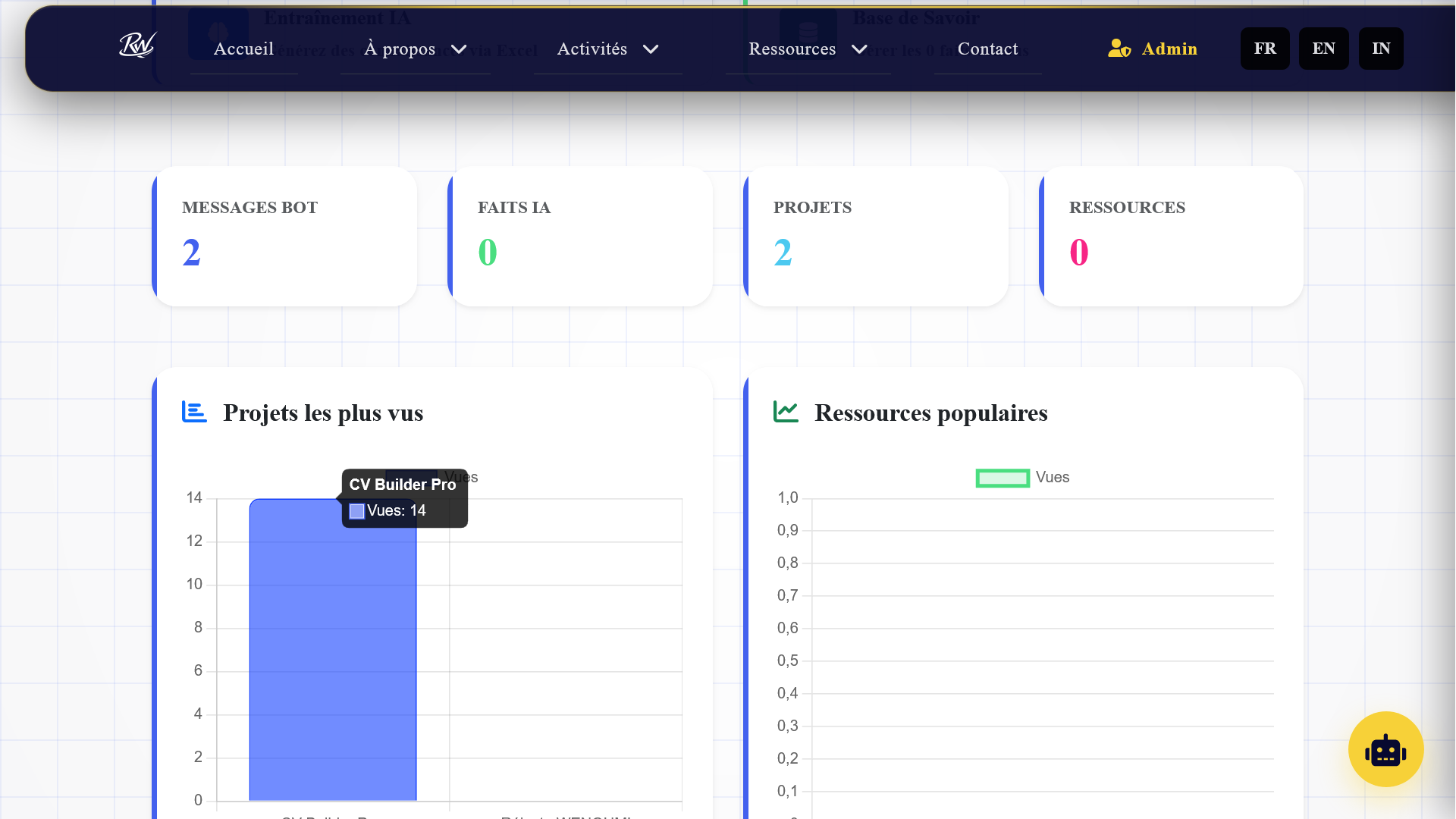
Task: Open the chatbot robot floating button
Action: [x=1385, y=749]
